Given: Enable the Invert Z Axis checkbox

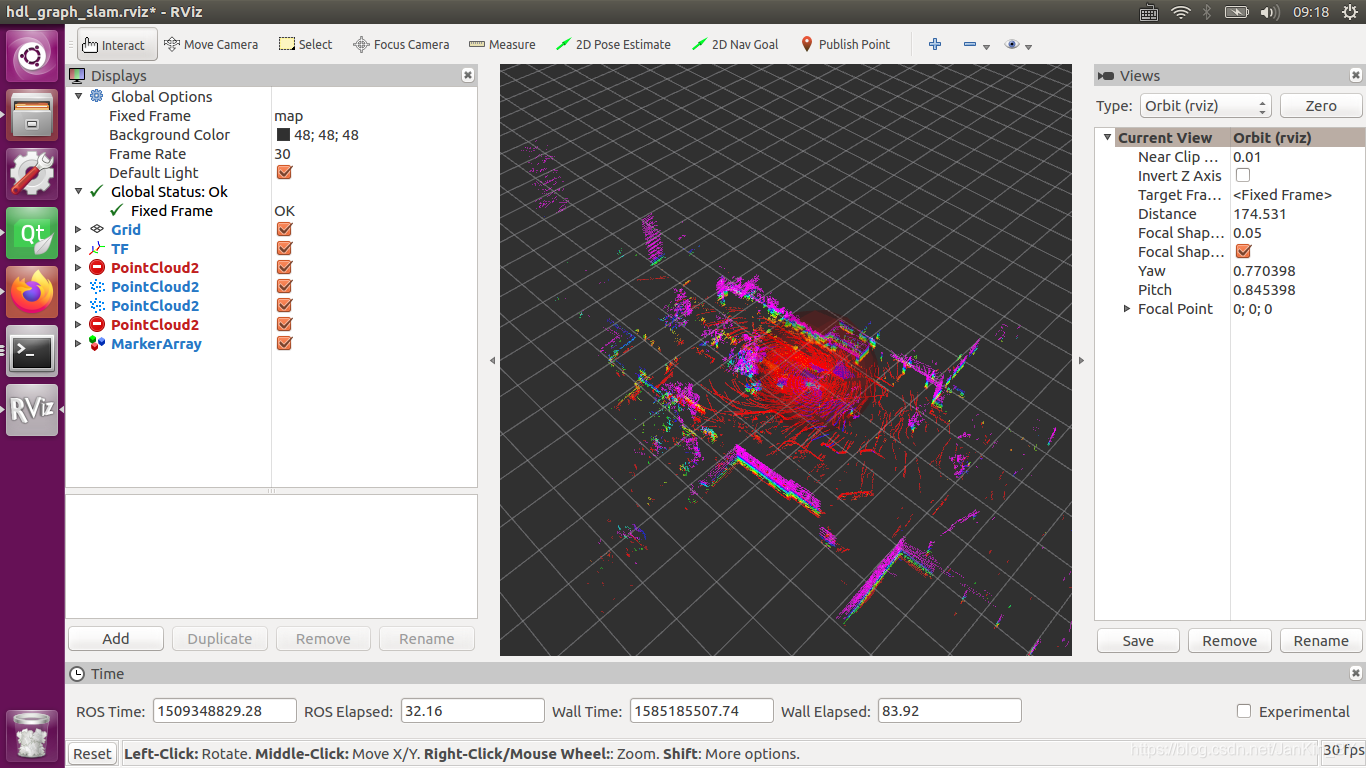Looking at the screenshot, I should (1241, 175).
